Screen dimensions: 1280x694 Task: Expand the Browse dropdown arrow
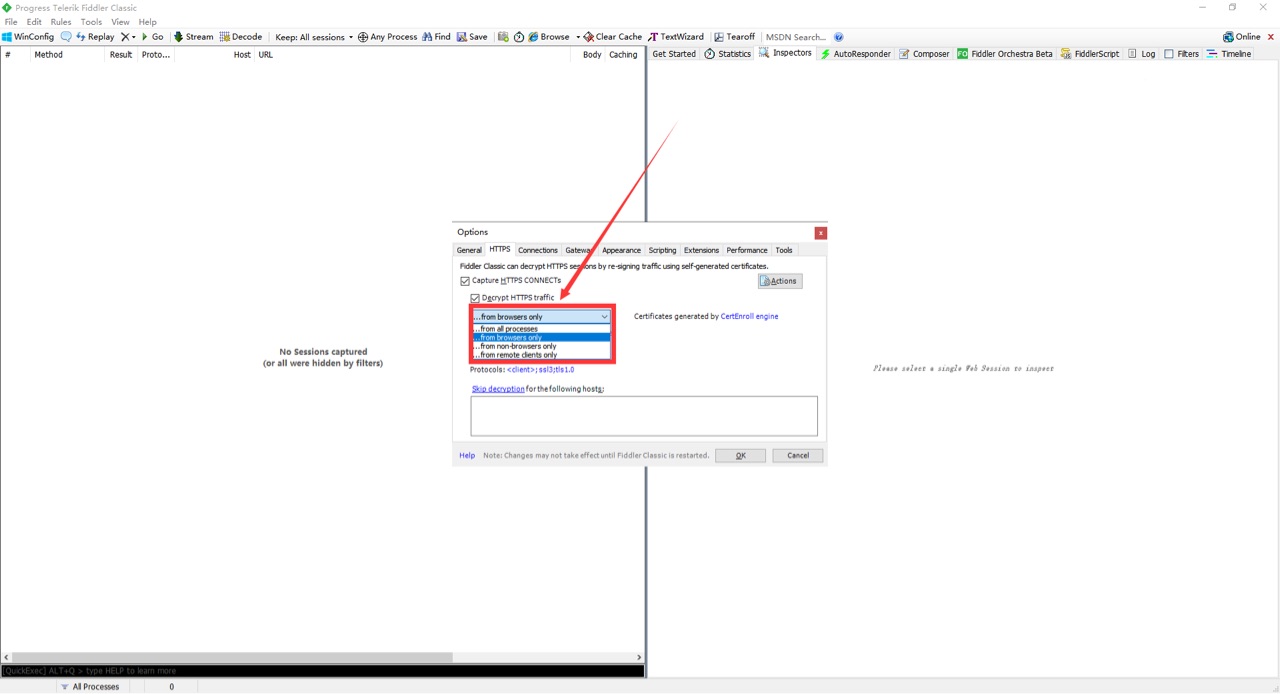click(x=578, y=37)
